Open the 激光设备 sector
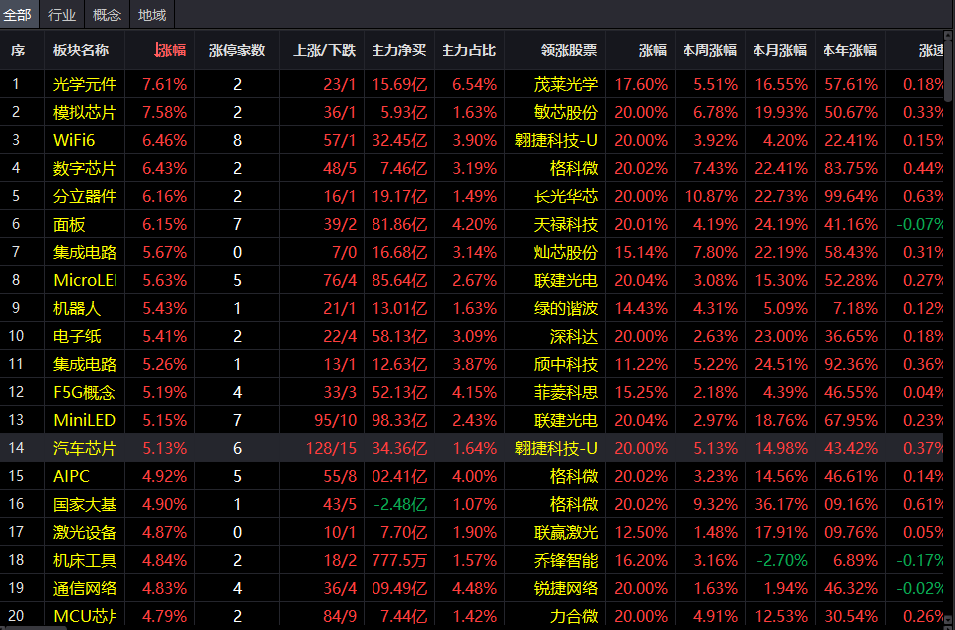This screenshot has height=630, width=955. [x=85, y=533]
